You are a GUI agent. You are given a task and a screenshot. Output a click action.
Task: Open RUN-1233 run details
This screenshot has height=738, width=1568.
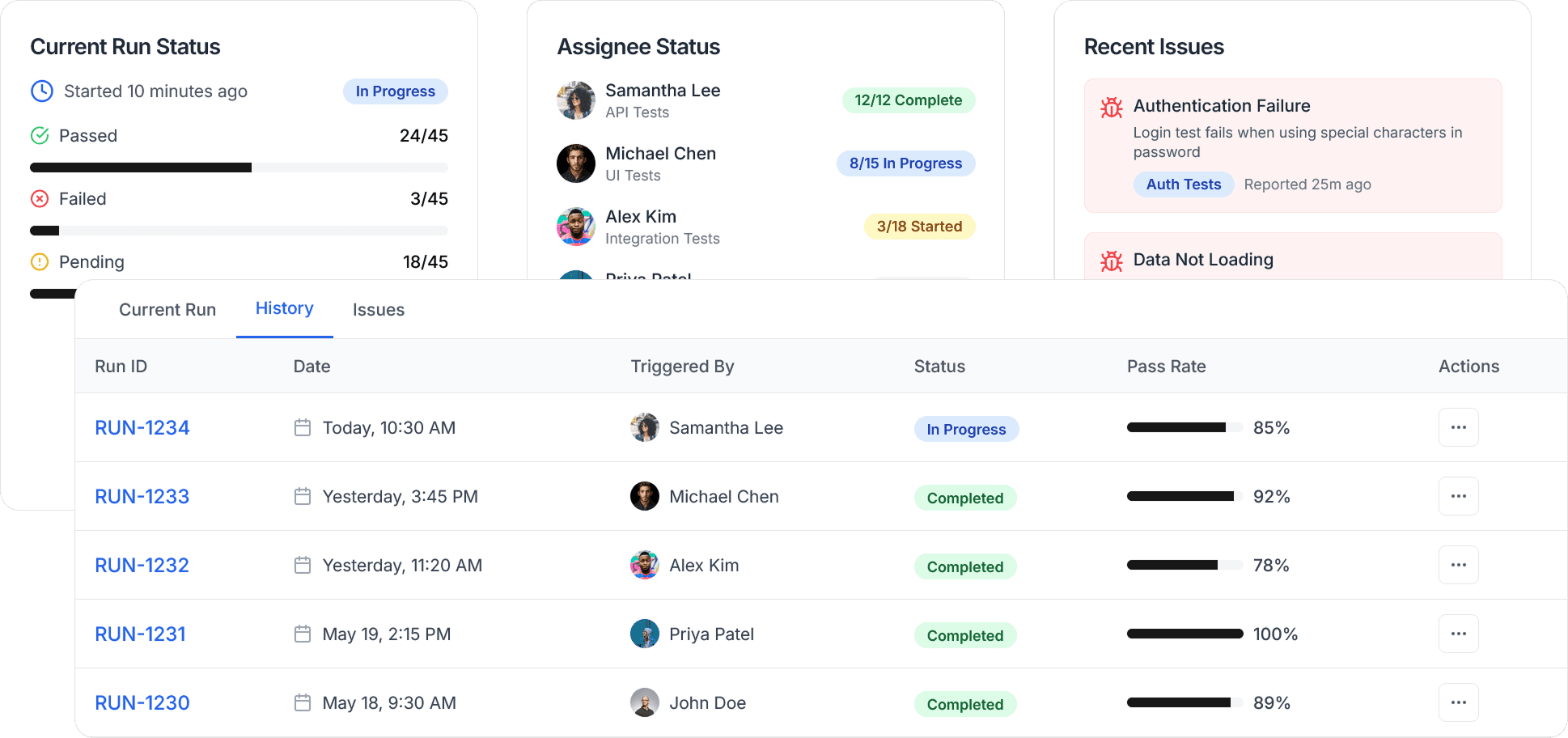point(142,496)
